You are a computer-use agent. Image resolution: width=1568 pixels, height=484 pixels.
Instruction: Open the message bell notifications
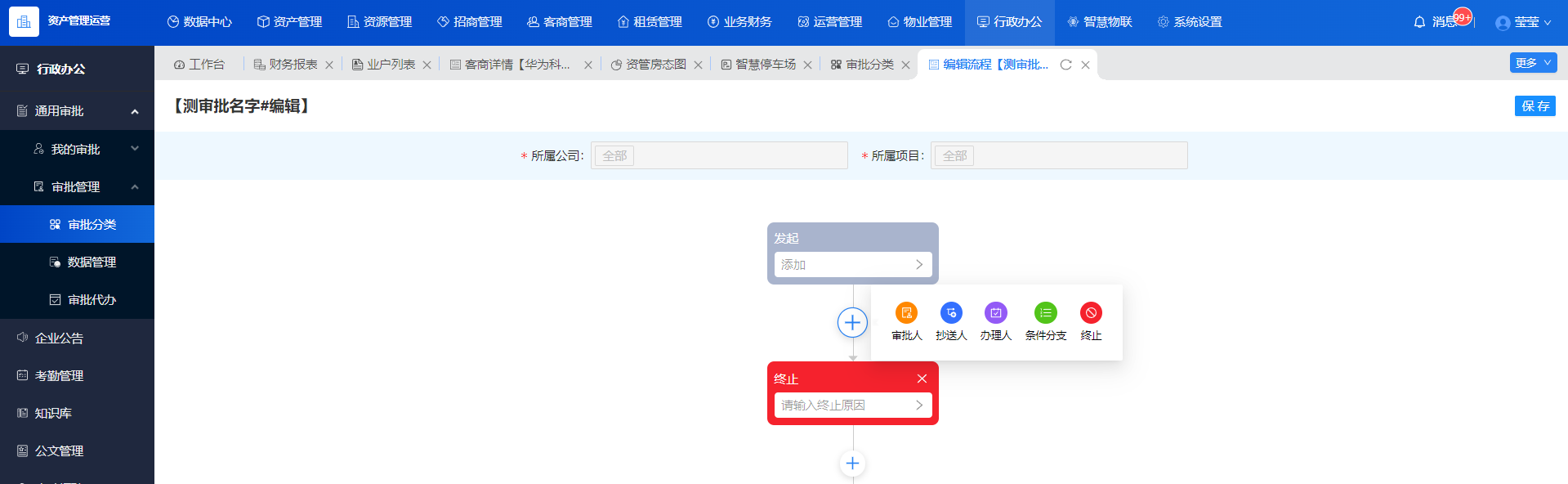tap(1419, 22)
